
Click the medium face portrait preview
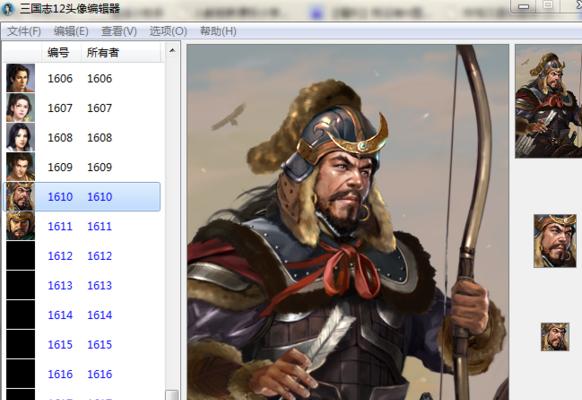[555, 241]
